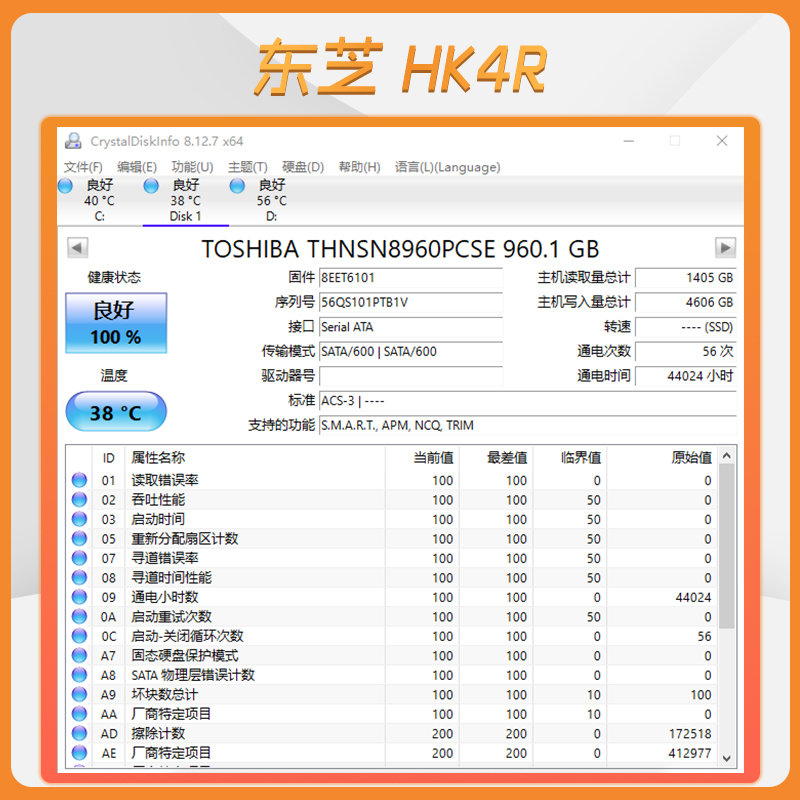Screen dimensions: 800x800
Task: Click the serial number field 56QS101PTB1V
Action: (411, 303)
